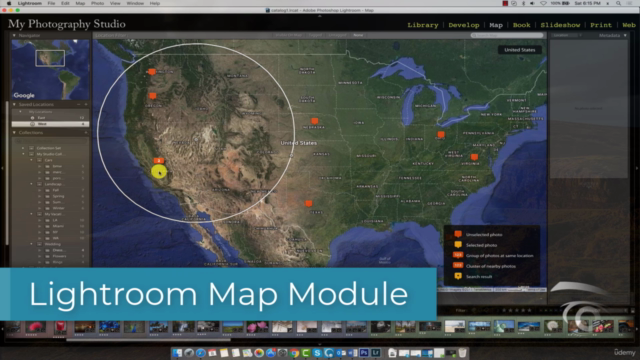Screen dimensions: 640x360
Task: Click the orange photo pin in Washington
Action: point(152,72)
